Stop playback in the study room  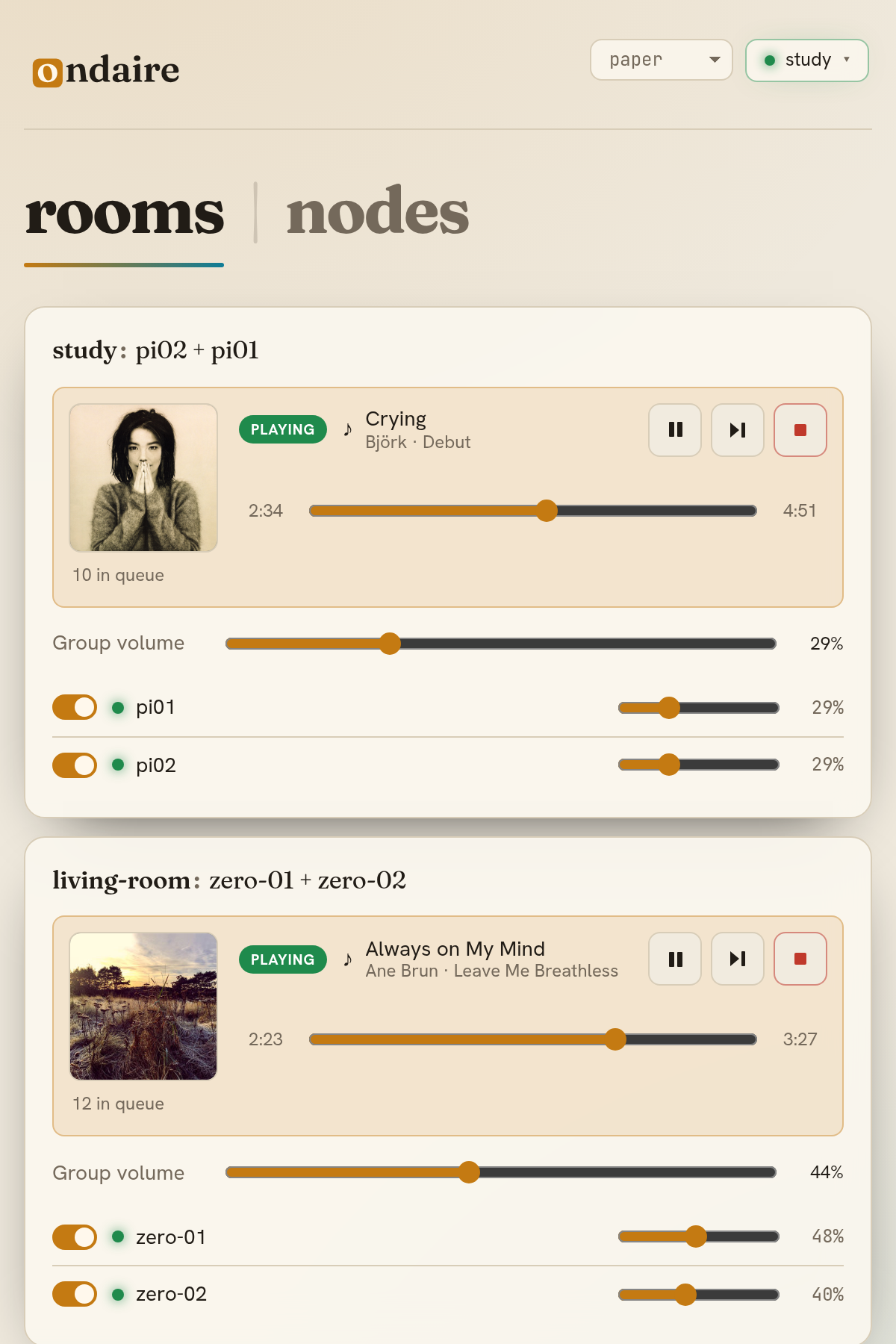[x=800, y=430]
